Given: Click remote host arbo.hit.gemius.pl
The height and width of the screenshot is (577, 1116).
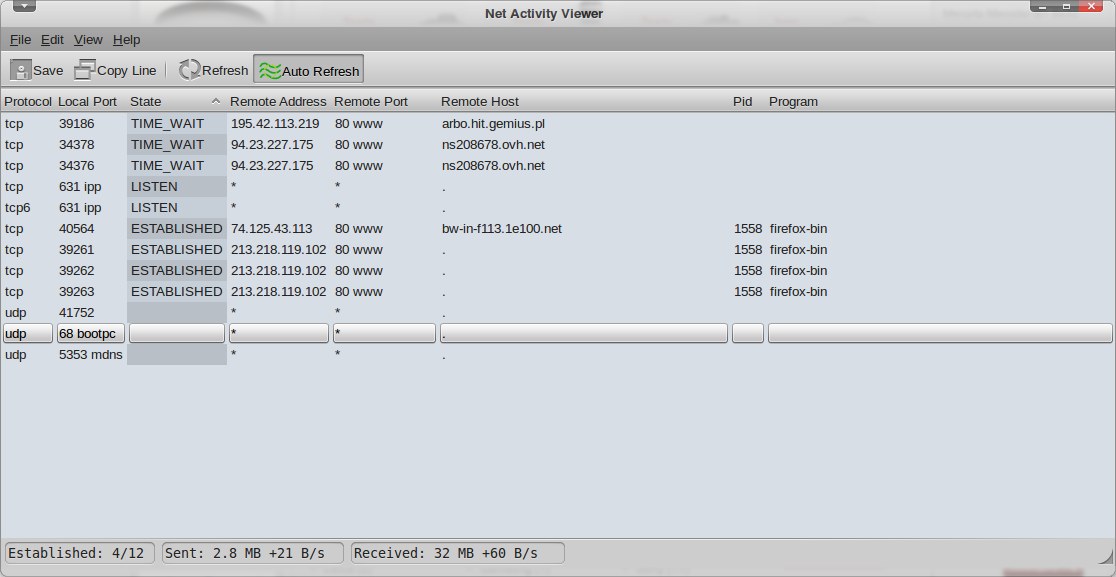Looking at the screenshot, I should pos(493,124).
